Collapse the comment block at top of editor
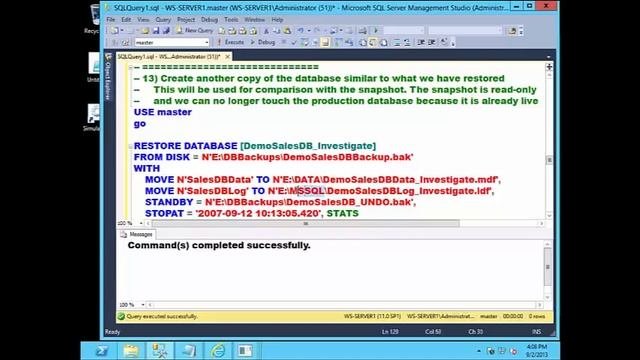Image resolution: width=640 pixels, height=360 pixels. coord(130,67)
